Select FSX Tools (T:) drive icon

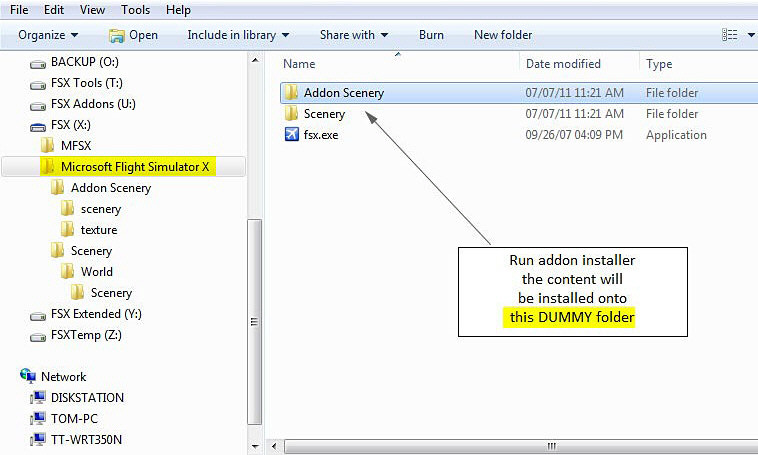click(x=38, y=85)
